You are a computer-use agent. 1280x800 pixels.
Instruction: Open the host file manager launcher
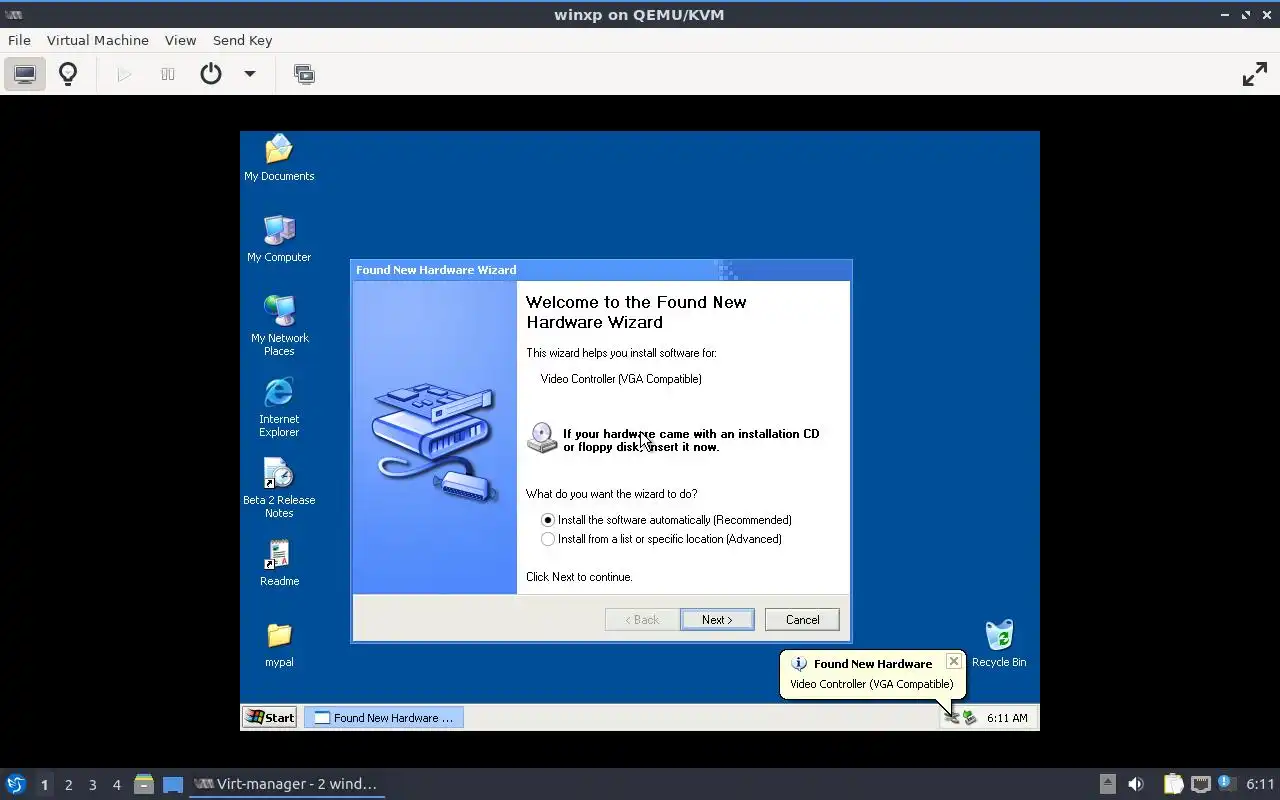[144, 784]
